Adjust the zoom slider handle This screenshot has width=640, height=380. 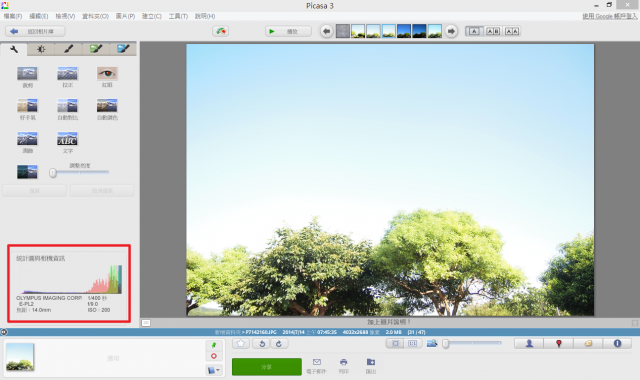coord(446,344)
